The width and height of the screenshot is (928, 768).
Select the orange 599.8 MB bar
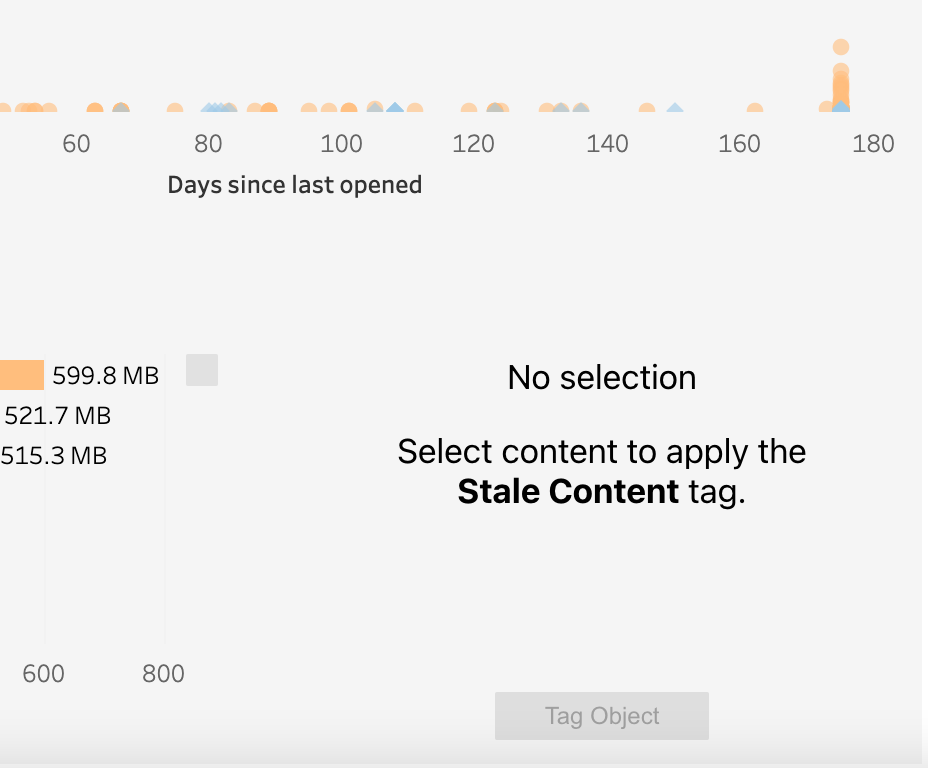point(21,375)
